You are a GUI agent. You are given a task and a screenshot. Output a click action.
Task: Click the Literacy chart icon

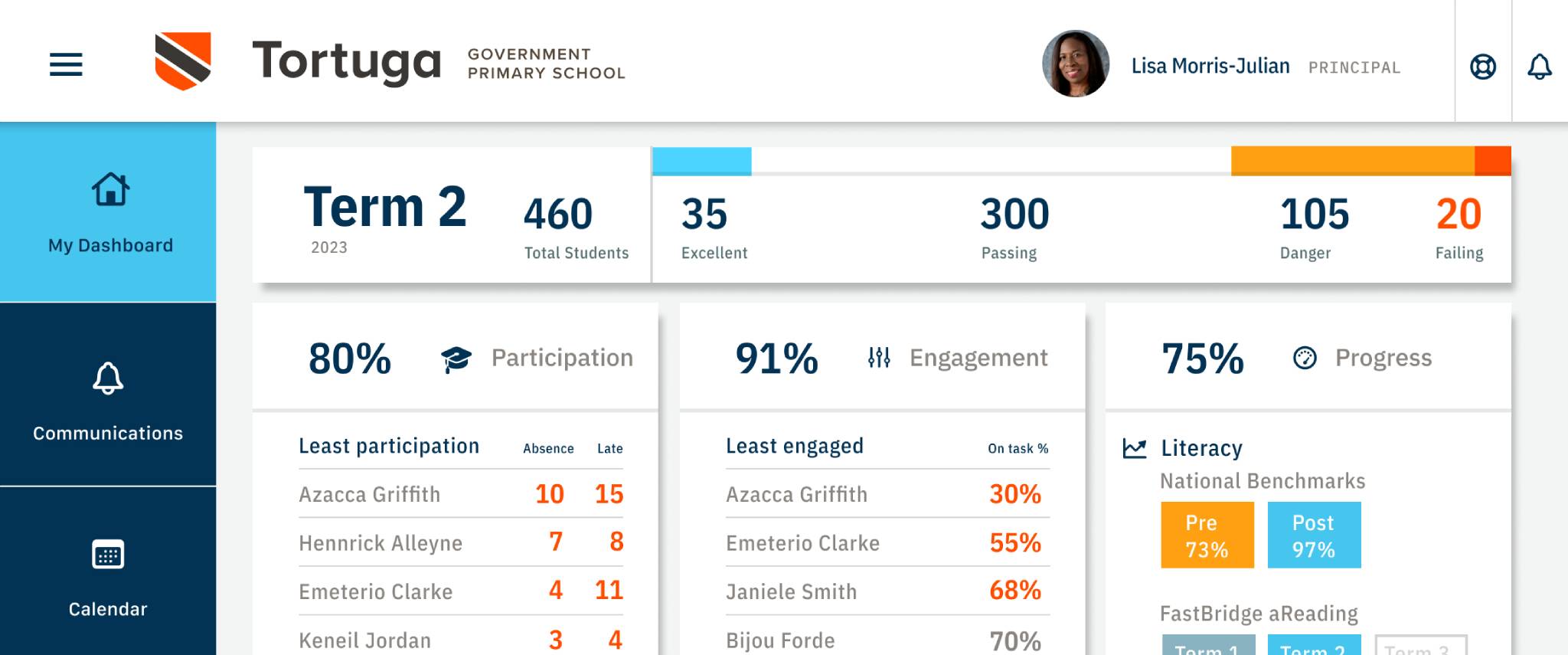pos(1135,448)
